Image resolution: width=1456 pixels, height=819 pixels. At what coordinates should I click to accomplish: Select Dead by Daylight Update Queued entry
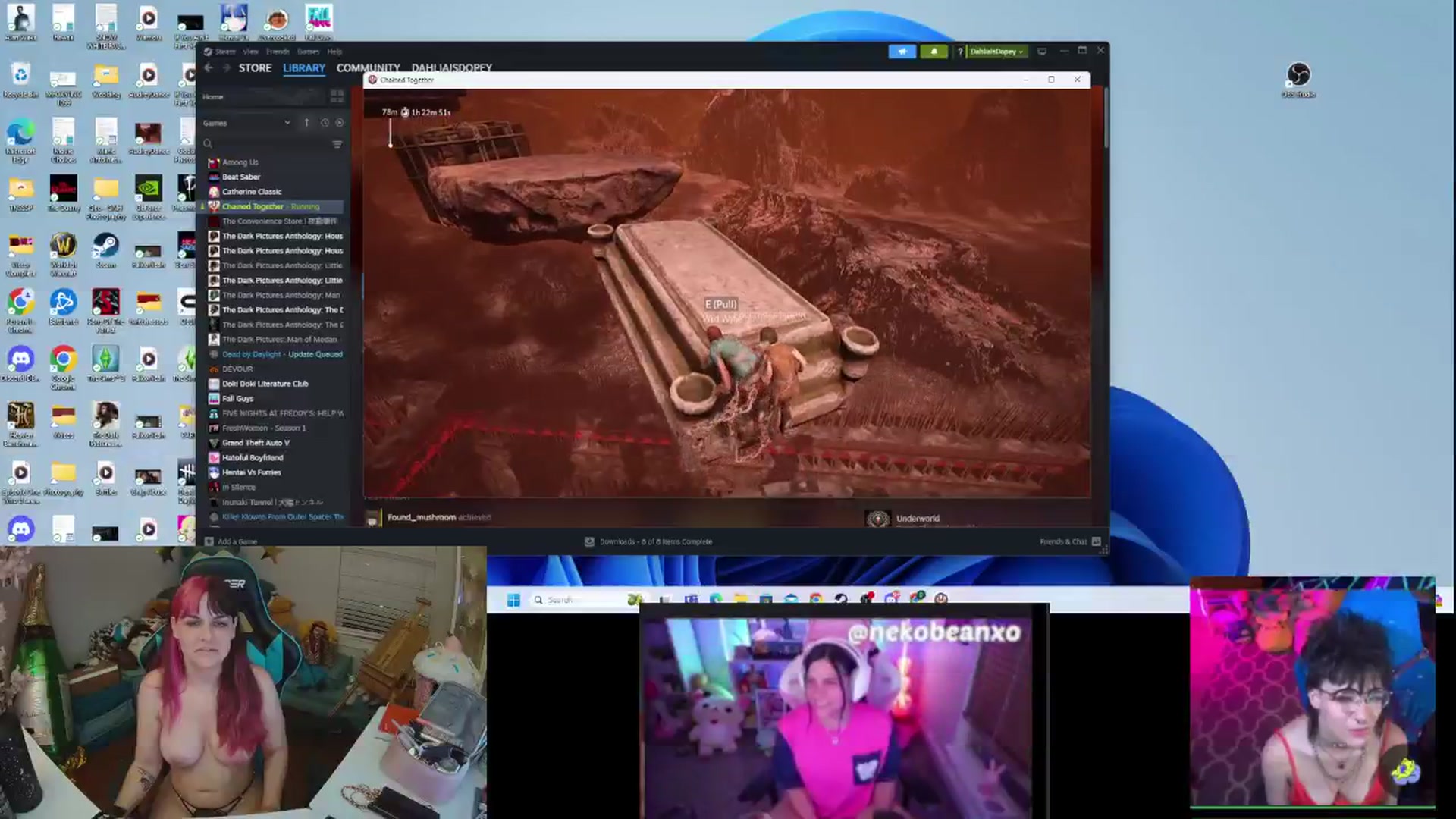[x=282, y=354]
